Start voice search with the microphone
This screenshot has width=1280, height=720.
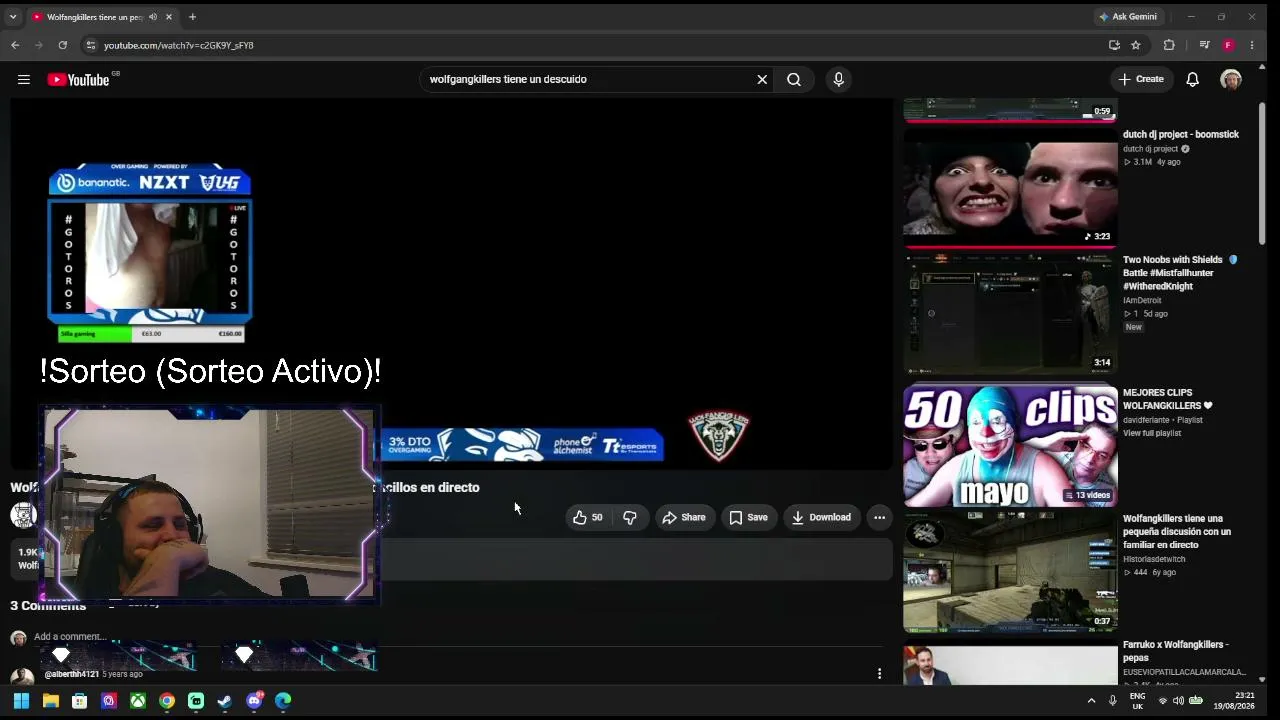pyautogui.click(x=838, y=79)
